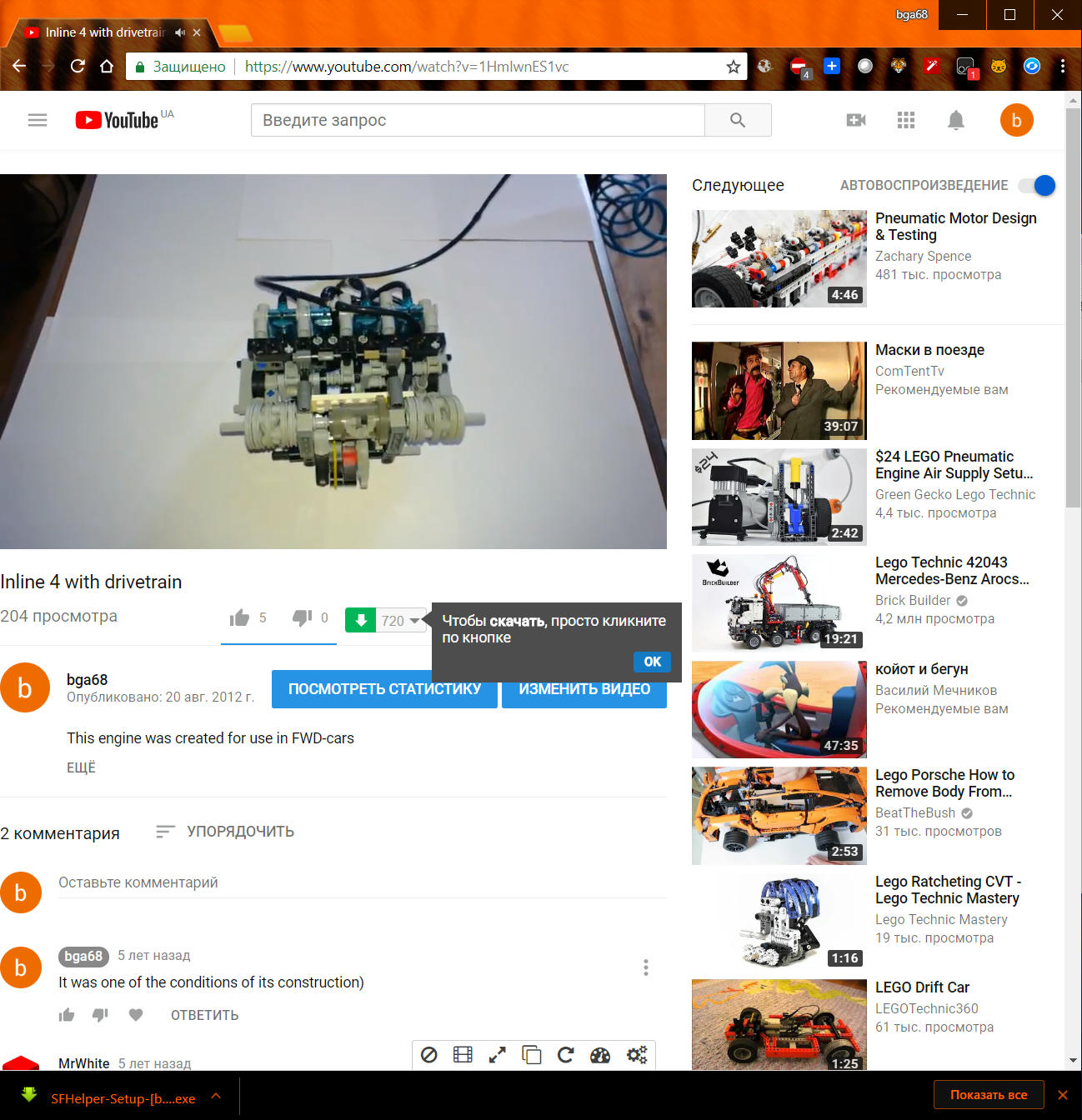Toggle the autoplay switch off
The width and height of the screenshot is (1082, 1120).
coord(1038,185)
